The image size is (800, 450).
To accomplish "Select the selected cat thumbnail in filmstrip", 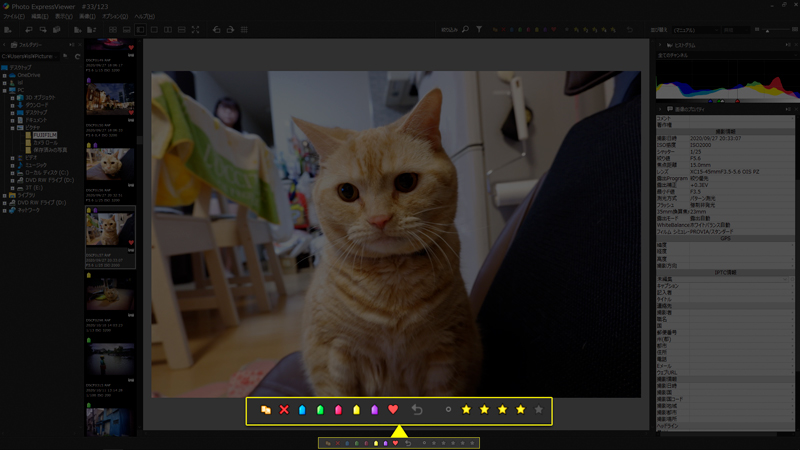I will 110,230.
